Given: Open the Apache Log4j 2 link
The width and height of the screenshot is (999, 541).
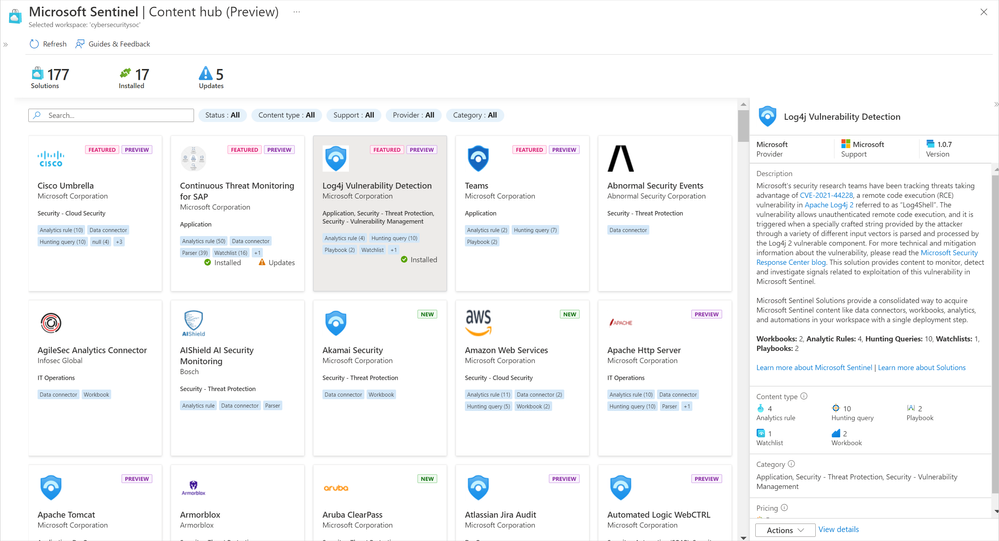Looking at the screenshot, I should 829,205.
